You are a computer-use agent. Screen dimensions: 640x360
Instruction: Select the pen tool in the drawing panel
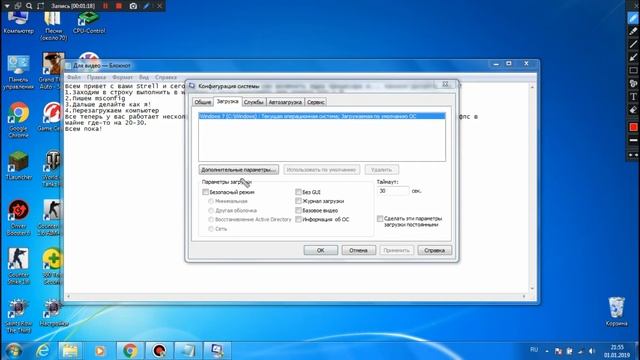pyautogui.click(x=633, y=18)
